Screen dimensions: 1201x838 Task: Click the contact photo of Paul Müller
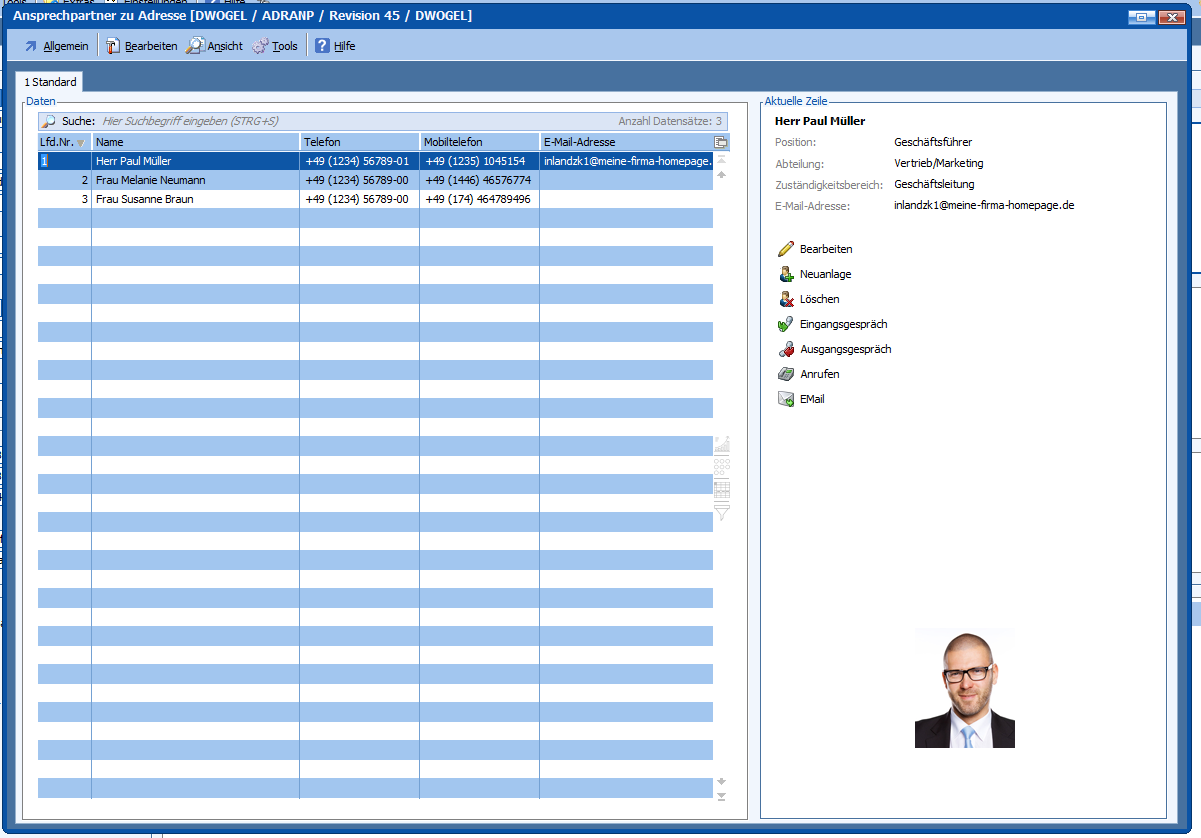click(x=964, y=691)
